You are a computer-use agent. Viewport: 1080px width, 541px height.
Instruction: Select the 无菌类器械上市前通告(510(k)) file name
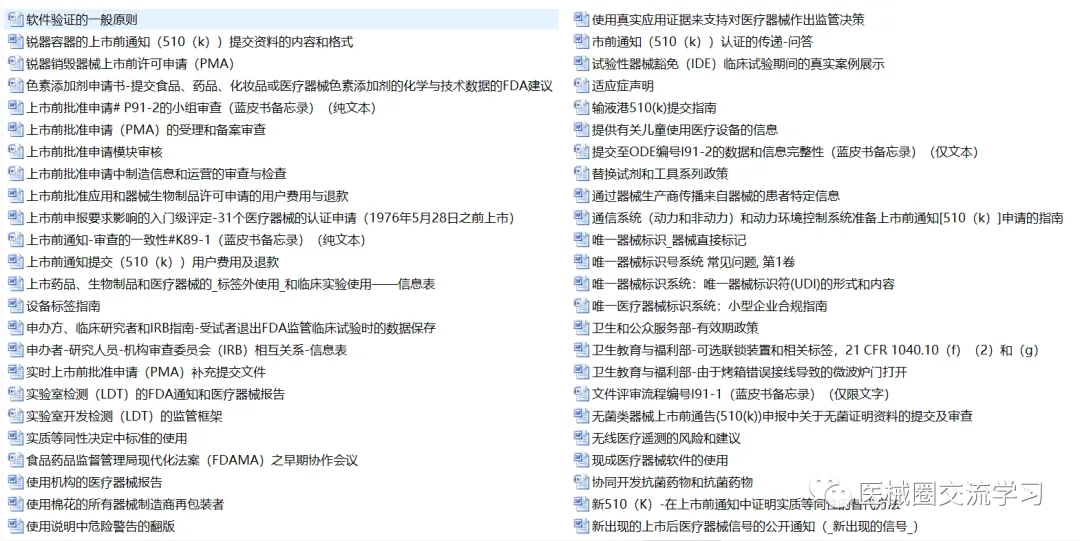(x=782, y=417)
